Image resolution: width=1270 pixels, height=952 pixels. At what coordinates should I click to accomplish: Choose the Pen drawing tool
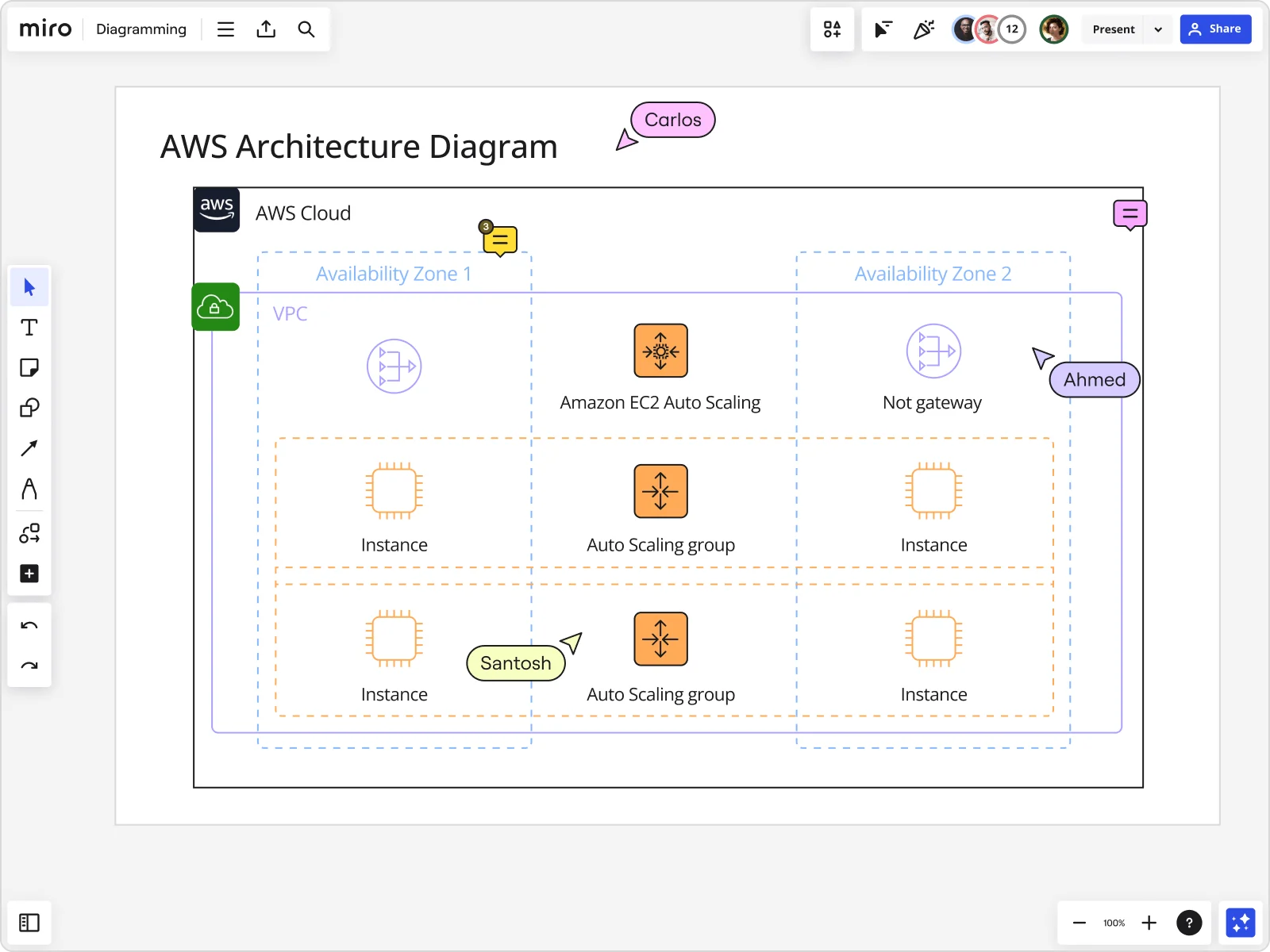point(29,489)
